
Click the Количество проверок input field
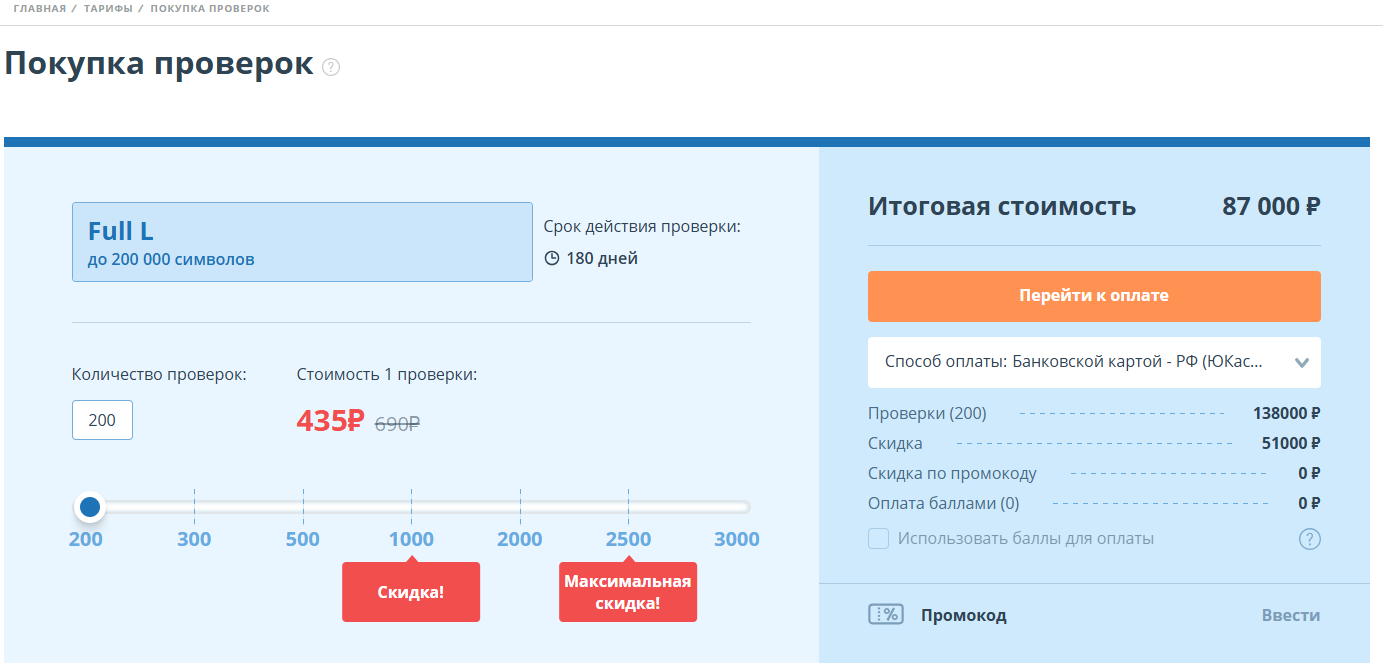point(102,420)
